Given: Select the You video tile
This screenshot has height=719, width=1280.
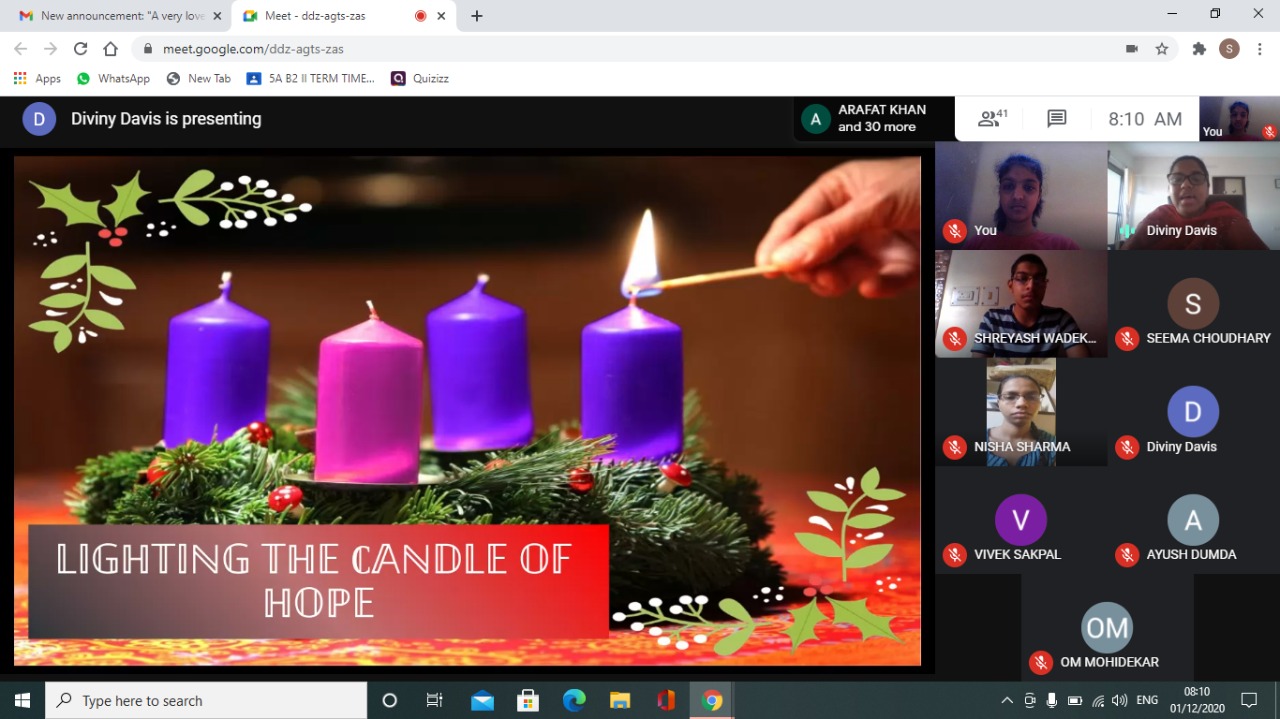Looking at the screenshot, I should pos(1021,195).
